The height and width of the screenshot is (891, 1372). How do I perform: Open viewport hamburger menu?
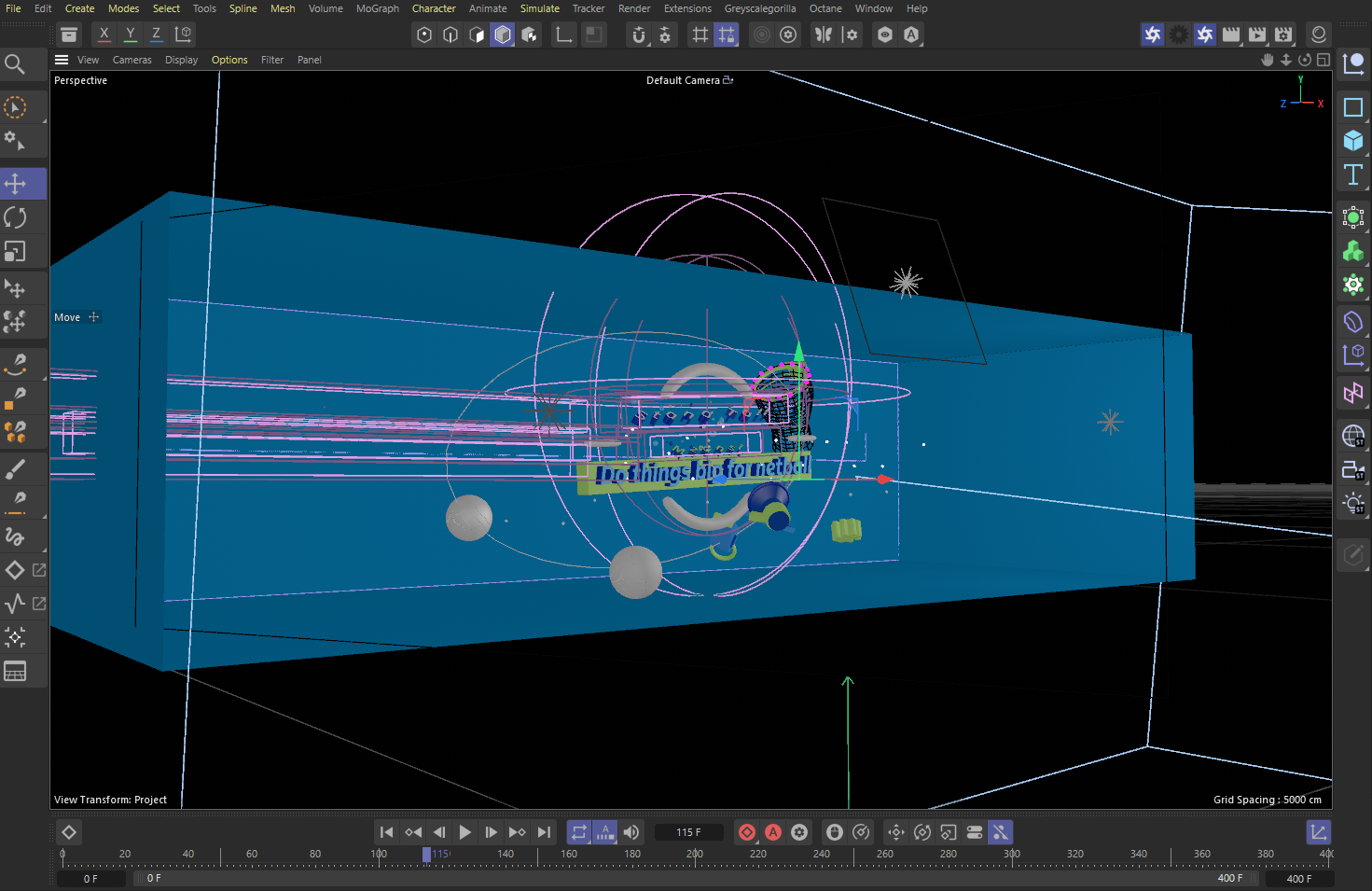(62, 60)
